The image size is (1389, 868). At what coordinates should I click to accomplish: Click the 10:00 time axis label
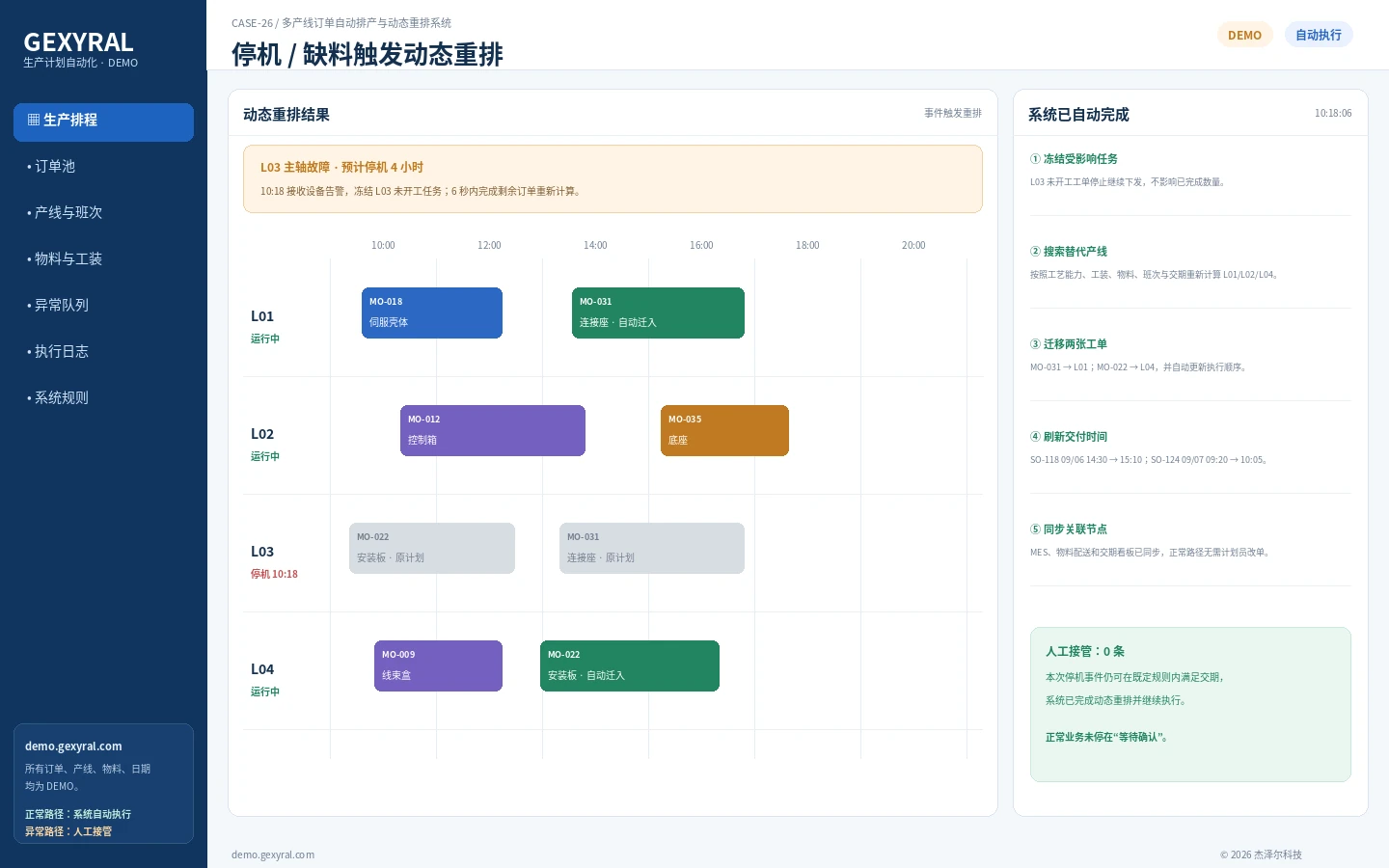383,245
